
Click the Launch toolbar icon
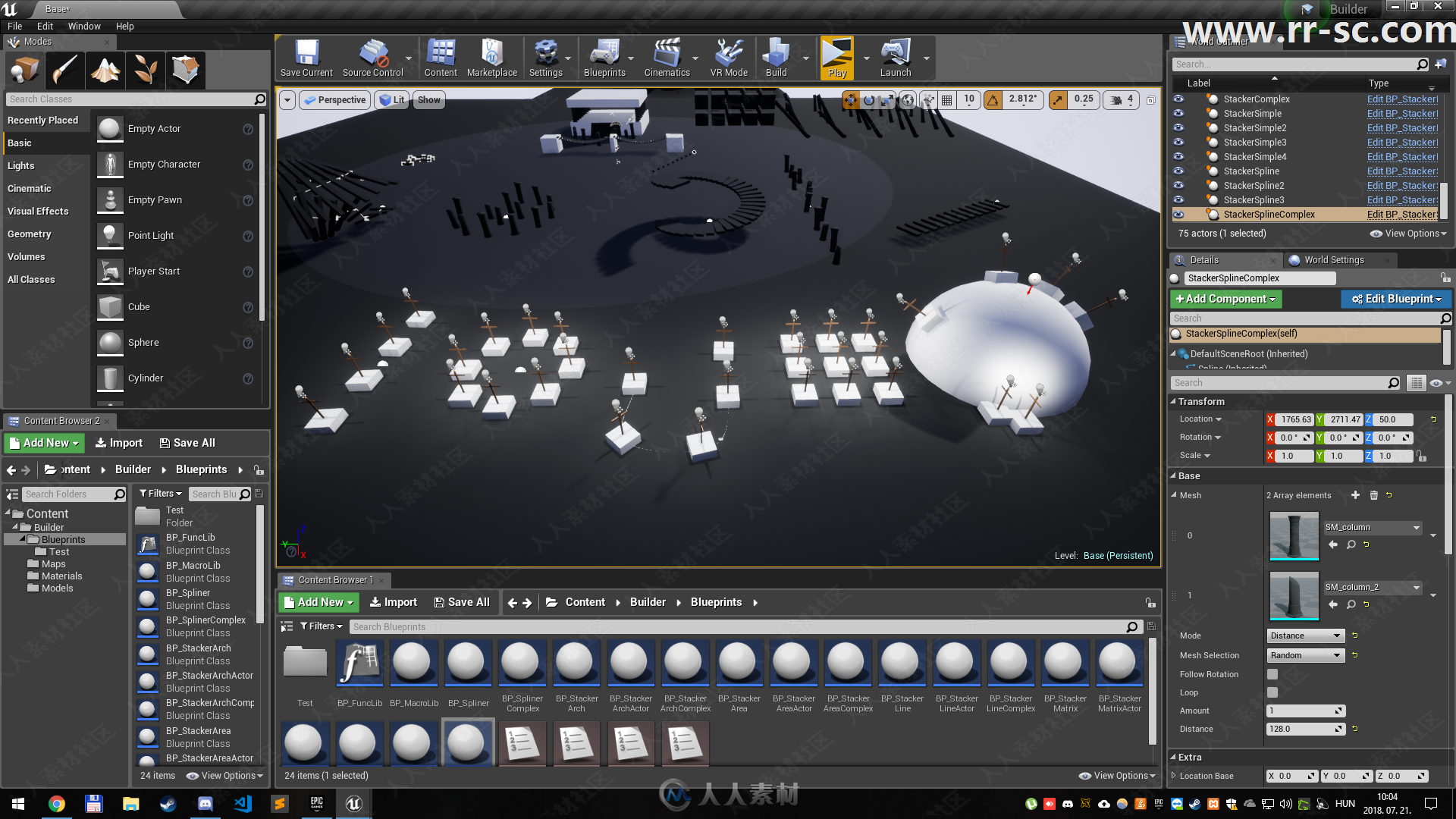(896, 58)
